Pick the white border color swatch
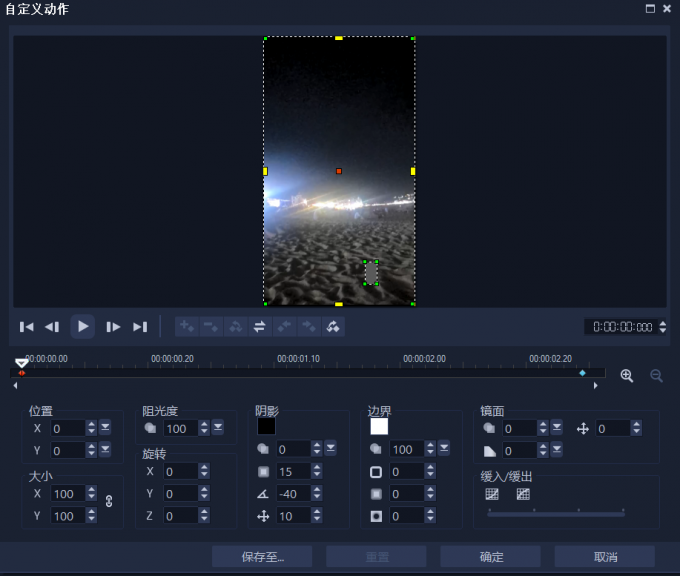The height and width of the screenshot is (576, 680). click(379, 426)
